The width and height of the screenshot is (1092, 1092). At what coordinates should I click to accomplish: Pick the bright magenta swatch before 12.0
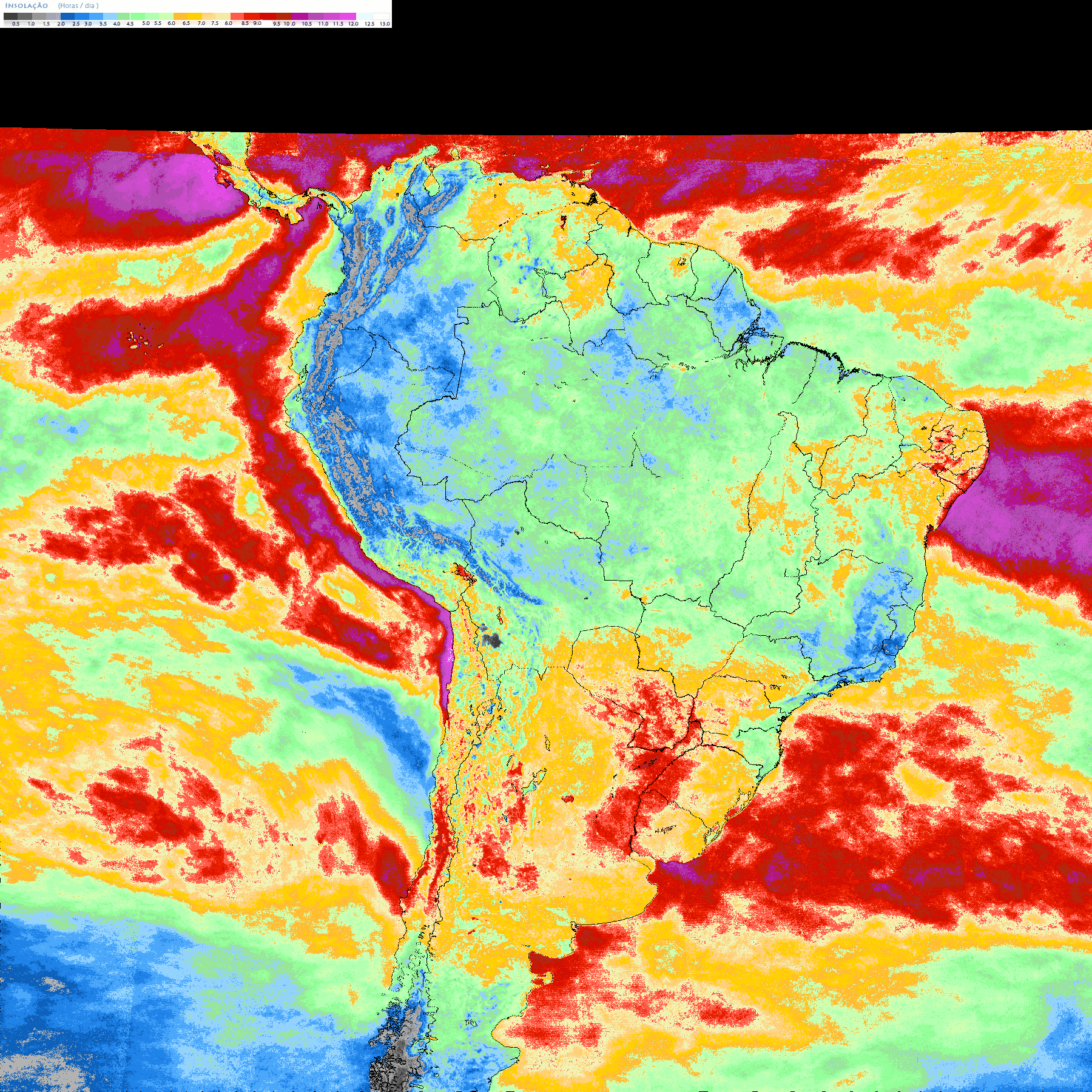pyautogui.click(x=348, y=16)
